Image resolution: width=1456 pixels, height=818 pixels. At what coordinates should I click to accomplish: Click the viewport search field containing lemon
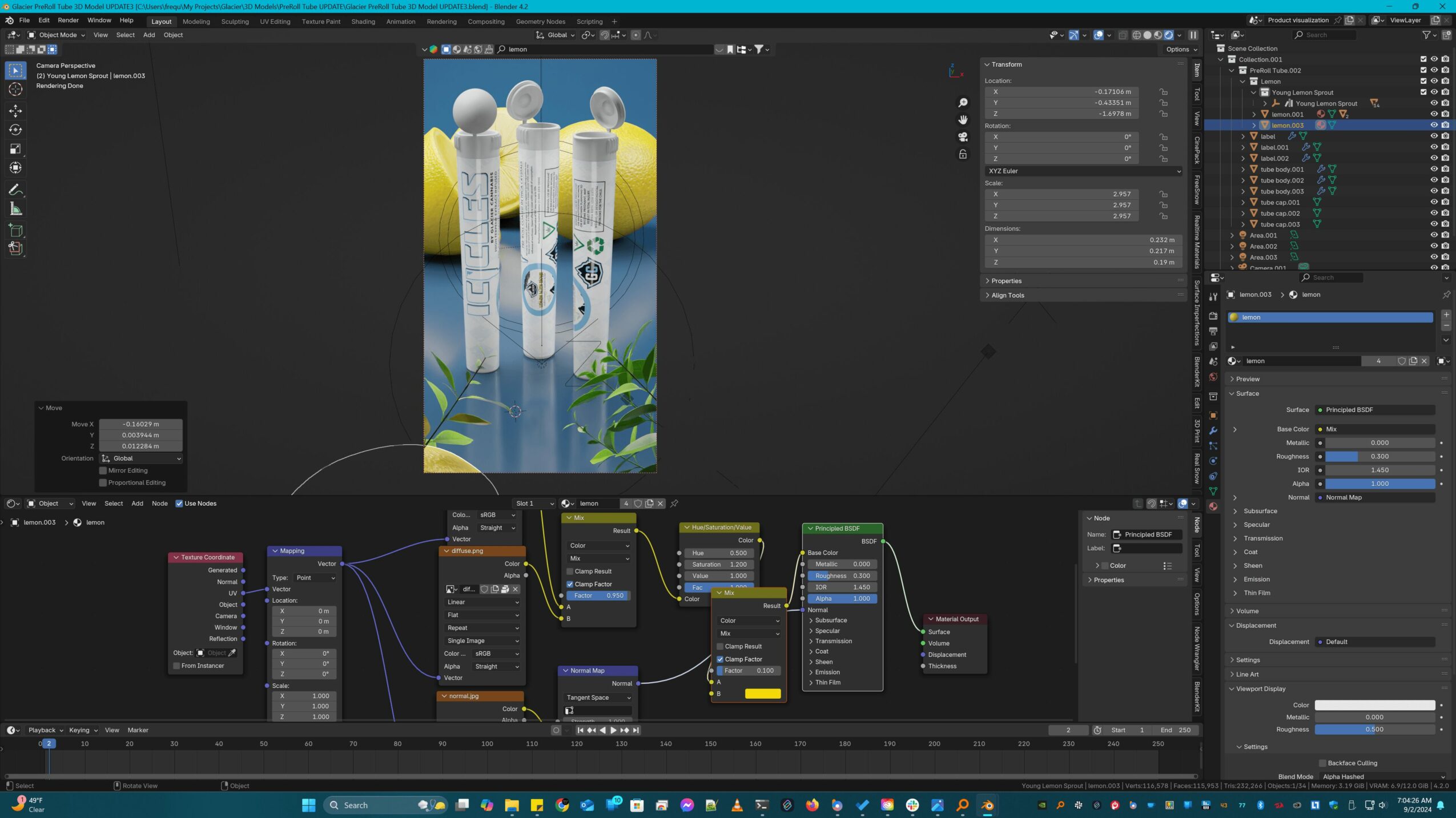tap(605, 50)
